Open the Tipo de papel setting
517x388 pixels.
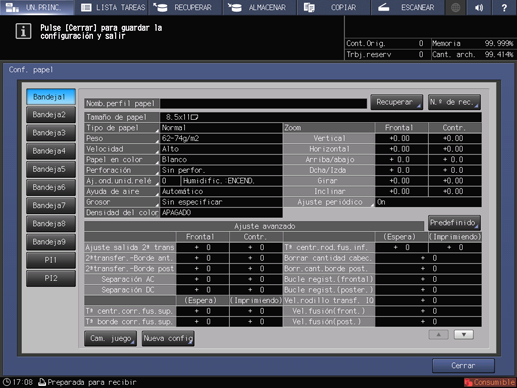(x=122, y=128)
